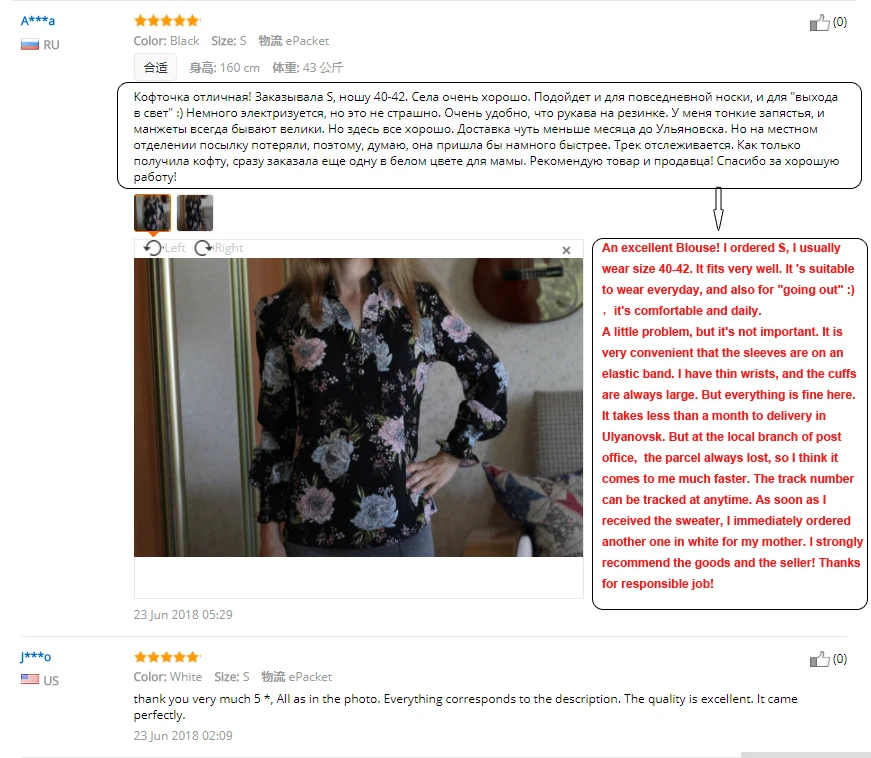Click the five-star rating on A***a's review
This screenshot has width=871, height=758.
pyautogui.click(x=167, y=21)
